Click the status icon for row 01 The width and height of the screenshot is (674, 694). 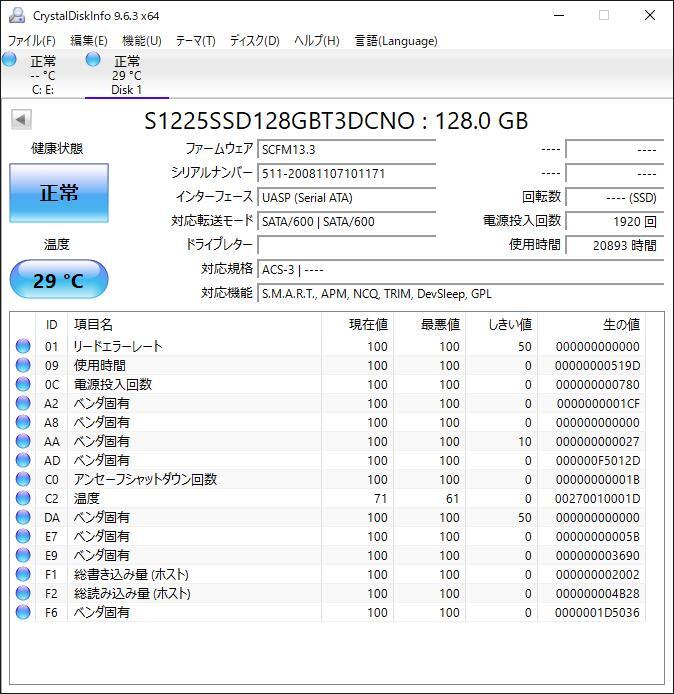point(23,346)
